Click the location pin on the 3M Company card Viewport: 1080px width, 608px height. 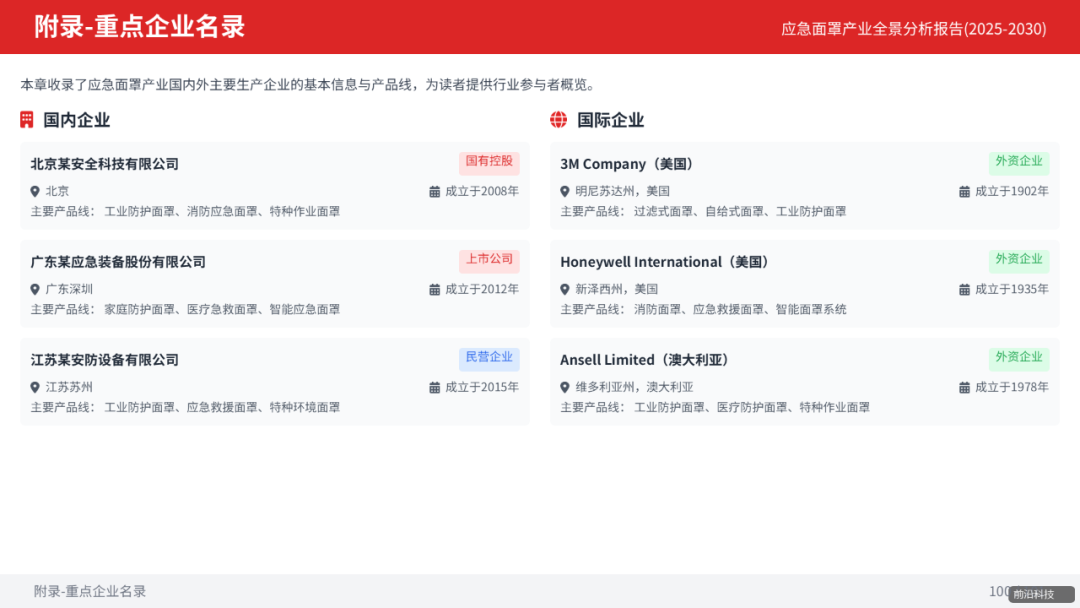(x=566, y=190)
